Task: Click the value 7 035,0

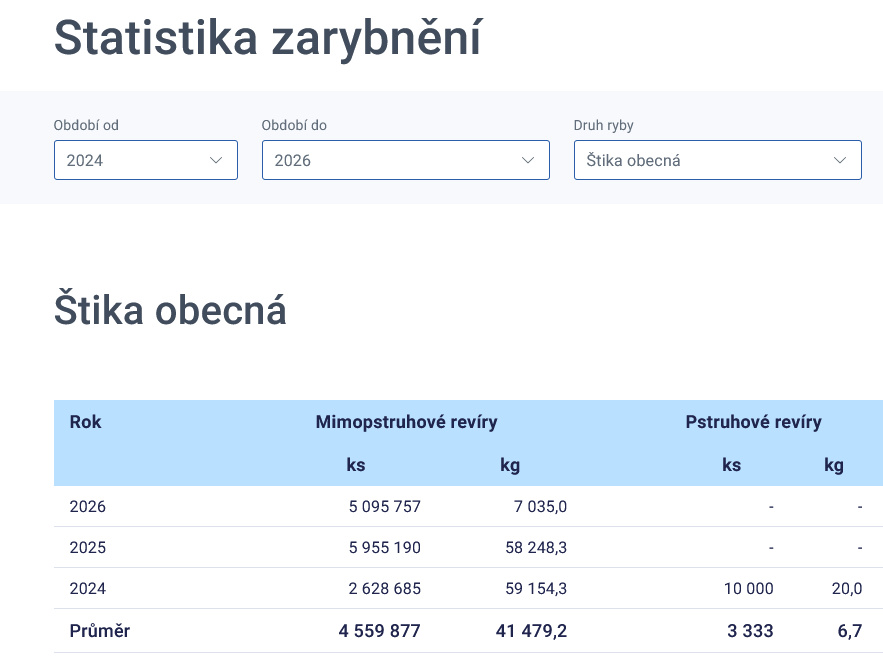Action: (541, 506)
